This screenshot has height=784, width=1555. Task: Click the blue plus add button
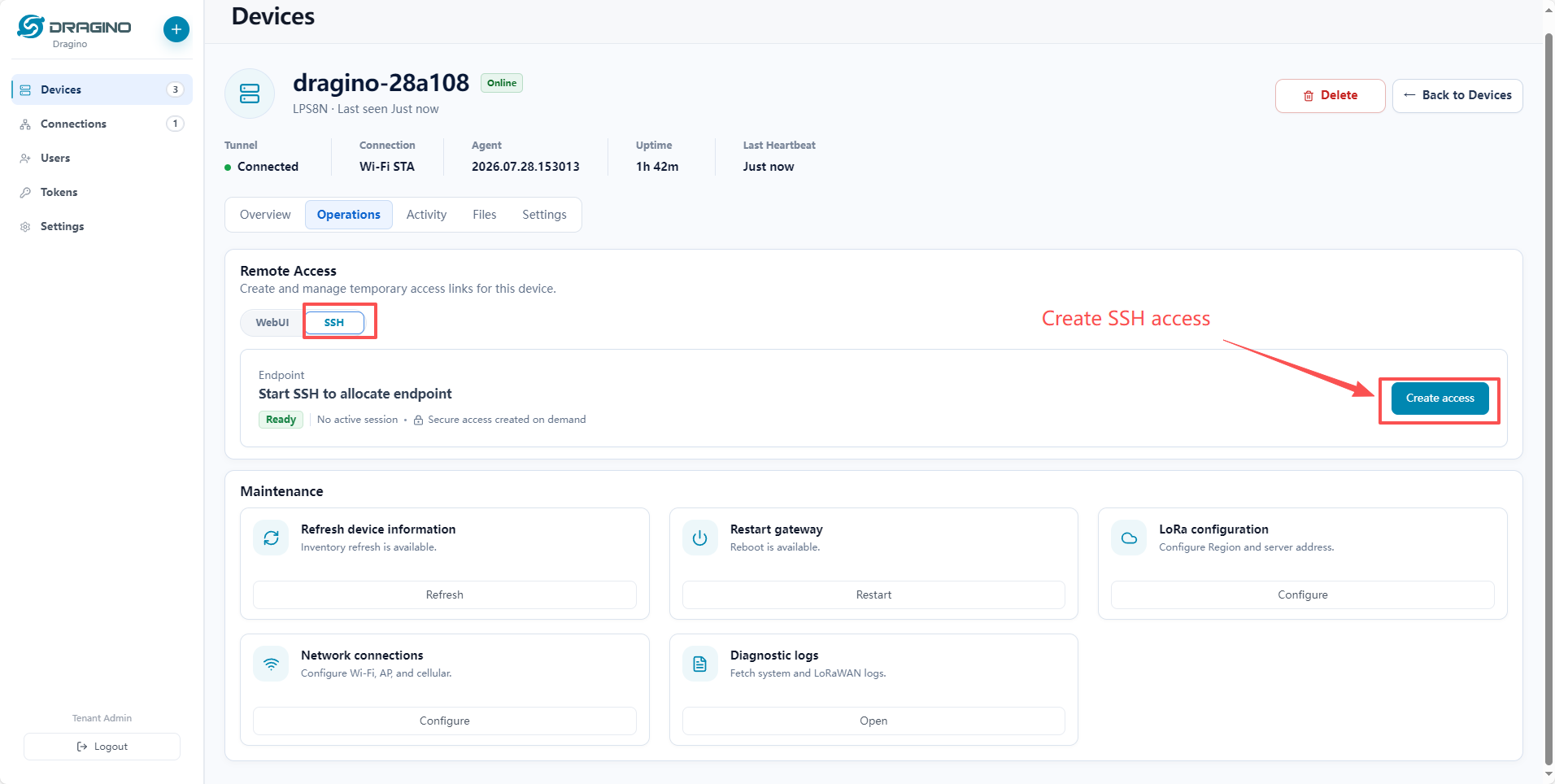(176, 29)
